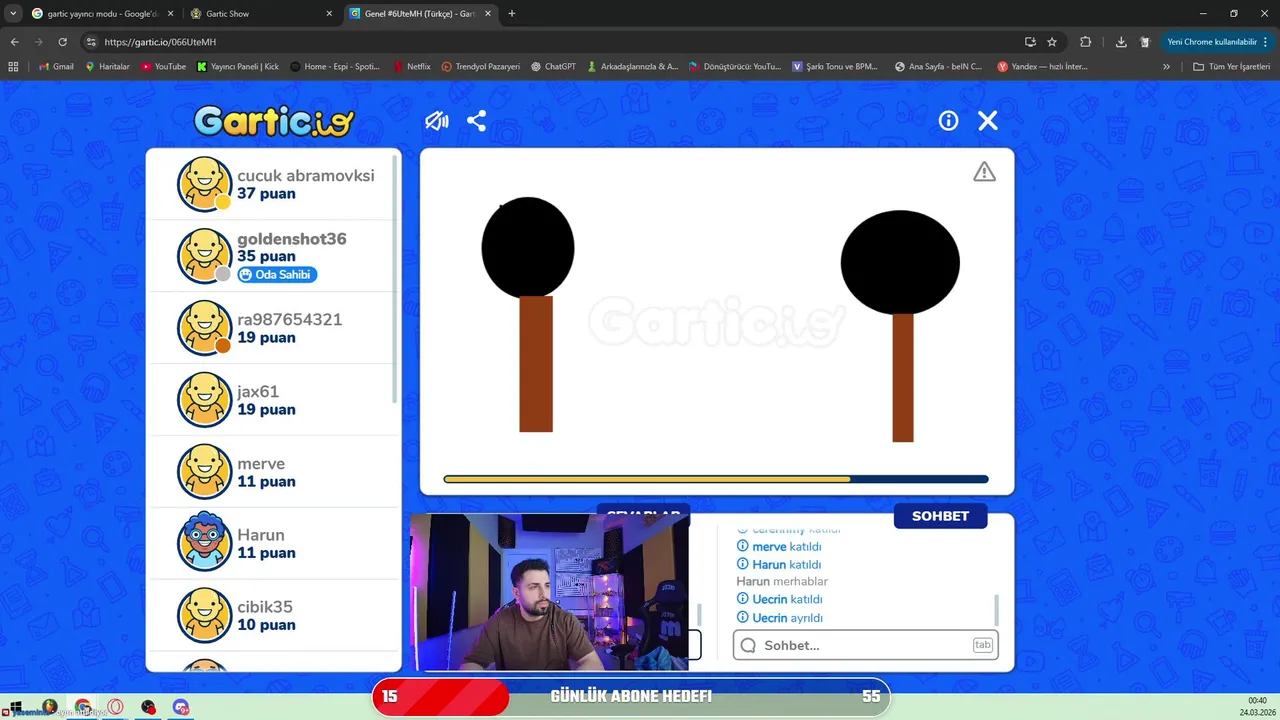Screen dimensions: 1280x720
Task: Click the chat message scrollbar
Action: click(996, 609)
